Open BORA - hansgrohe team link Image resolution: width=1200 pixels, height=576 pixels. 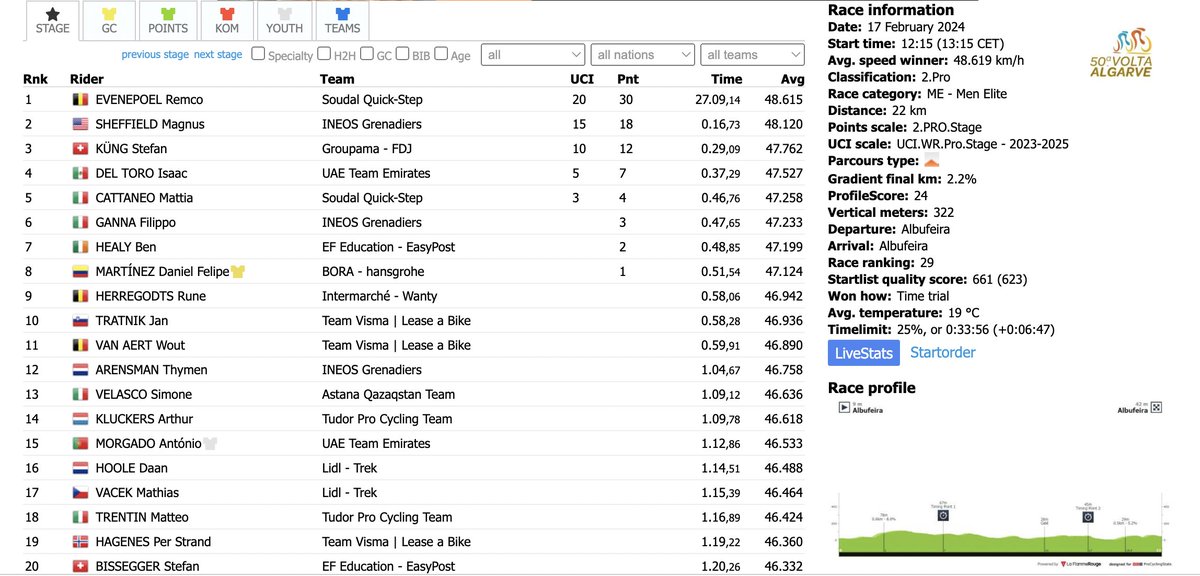375,272
